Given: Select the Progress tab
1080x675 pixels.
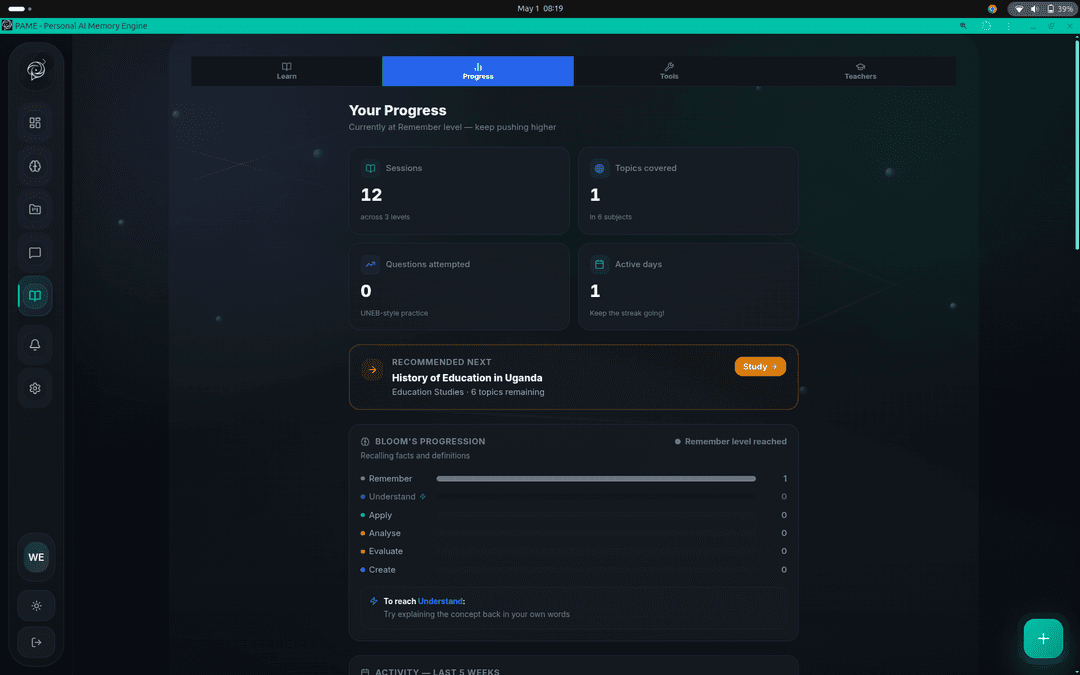Looking at the screenshot, I should [478, 71].
